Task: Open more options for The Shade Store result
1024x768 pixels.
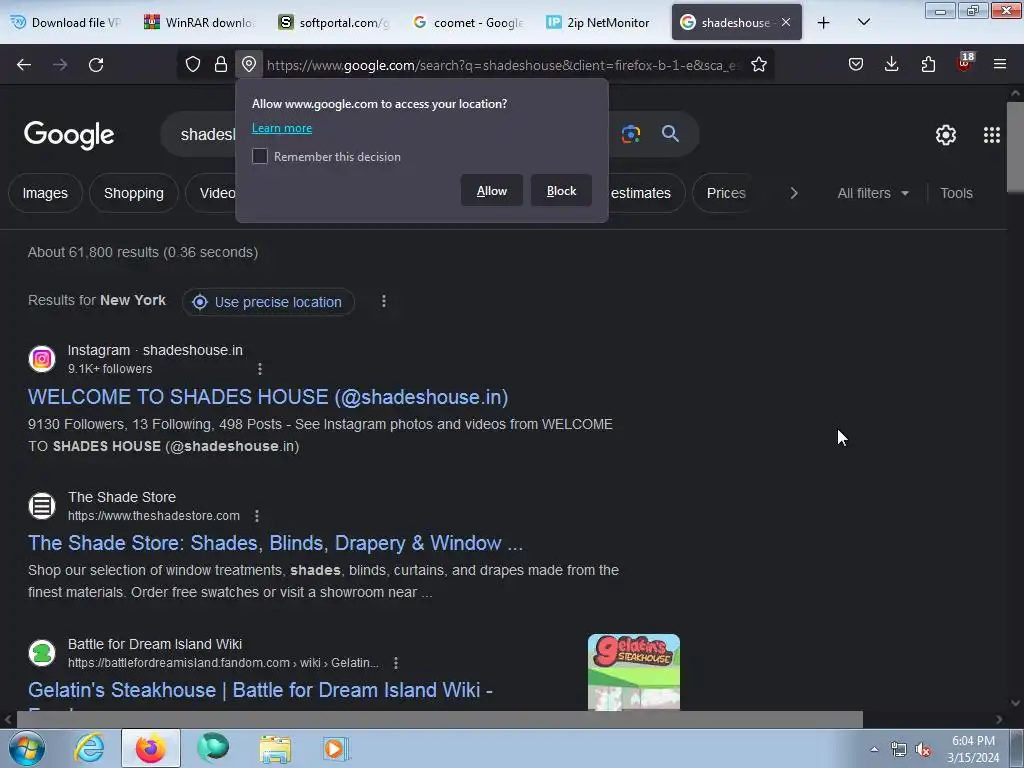Action: point(257,516)
